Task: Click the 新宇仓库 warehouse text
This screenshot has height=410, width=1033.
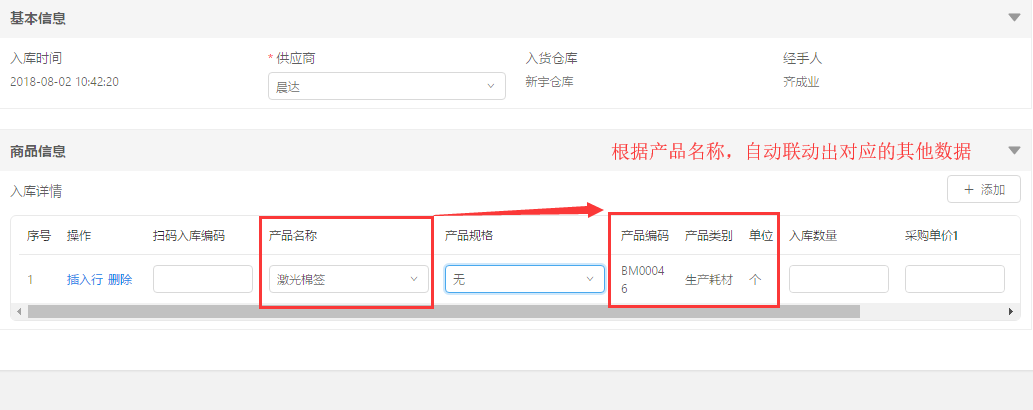Action: coord(549,82)
